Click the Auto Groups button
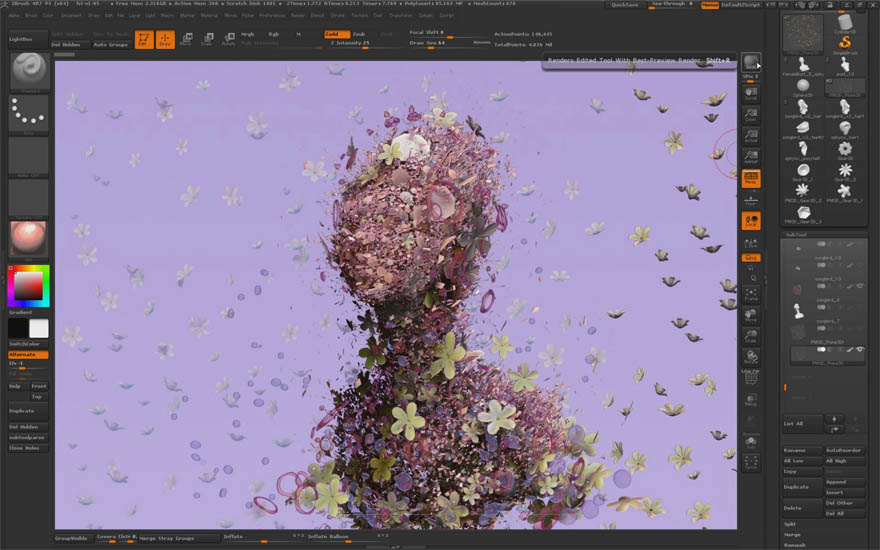Screen dimensions: 880x550 111,44
